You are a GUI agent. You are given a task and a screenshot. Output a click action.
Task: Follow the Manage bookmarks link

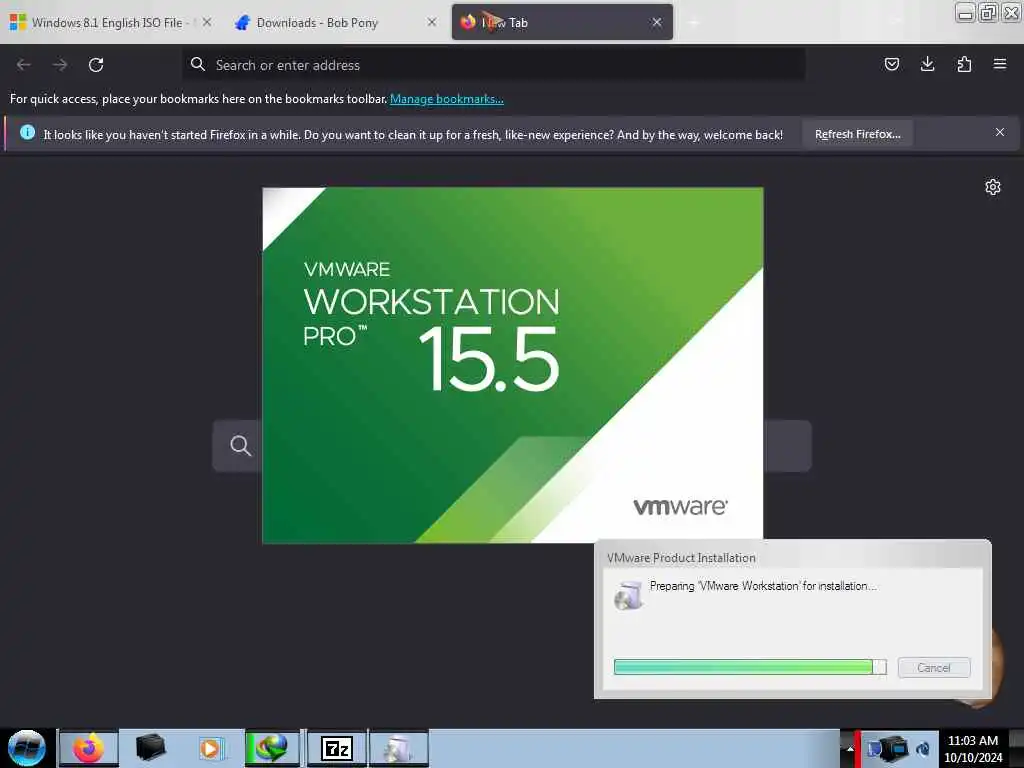click(447, 99)
